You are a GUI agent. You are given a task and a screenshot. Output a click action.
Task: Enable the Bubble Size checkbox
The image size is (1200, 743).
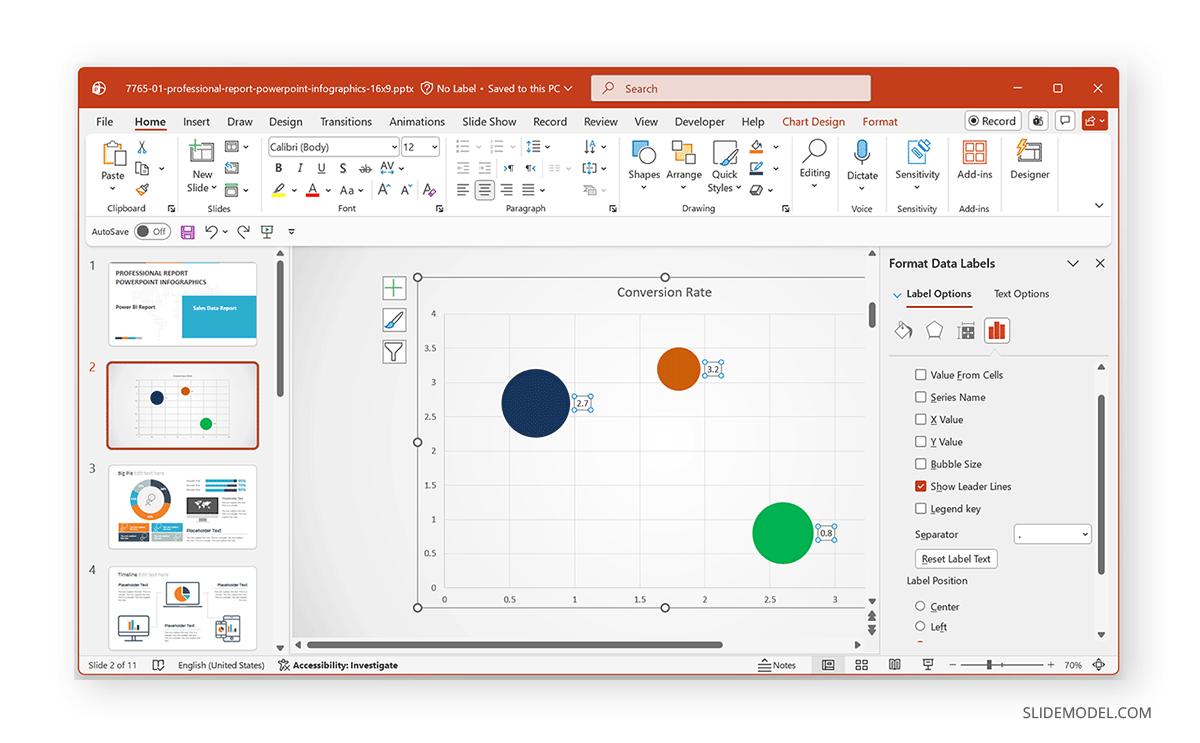tap(921, 464)
